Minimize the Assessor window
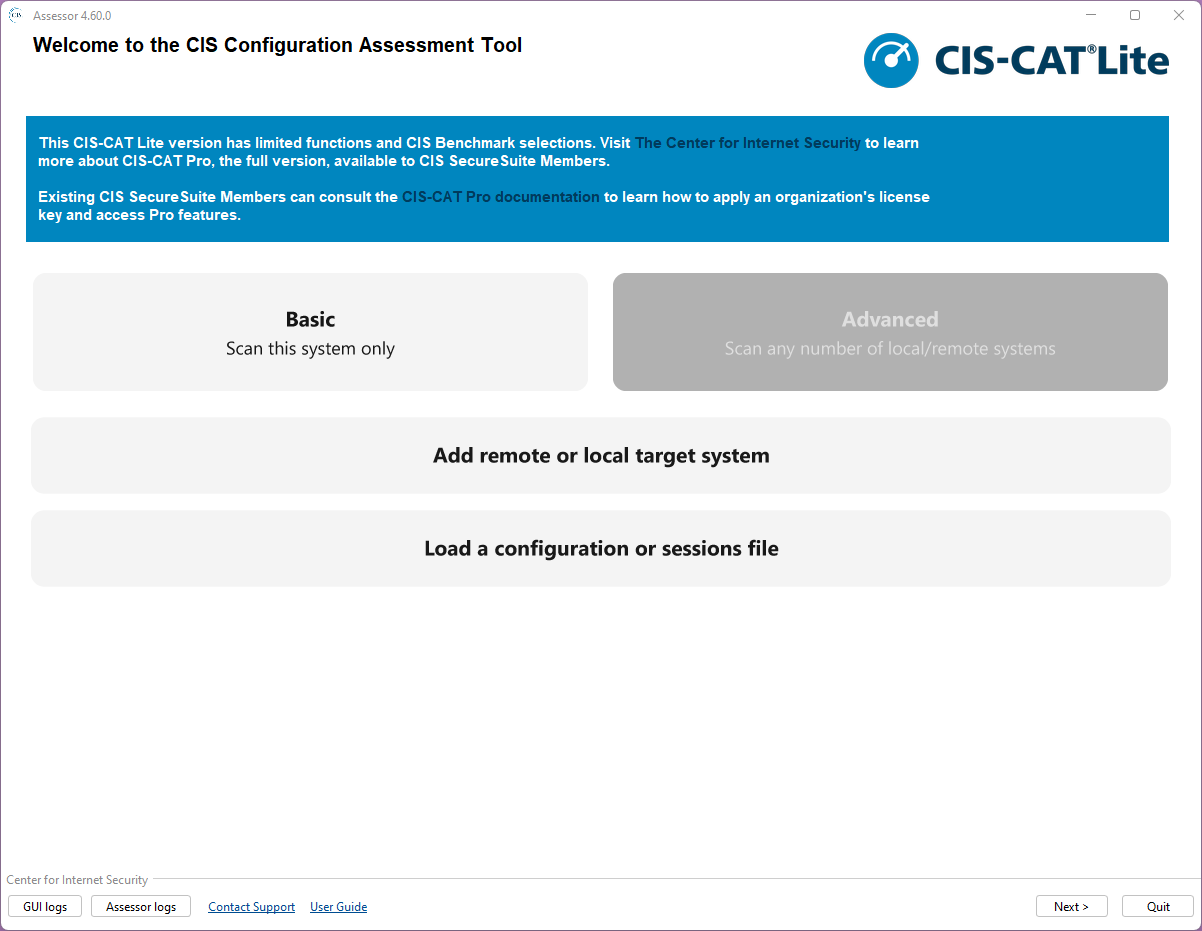The height and width of the screenshot is (931, 1202). pyautogui.click(x=1090, y=15)
